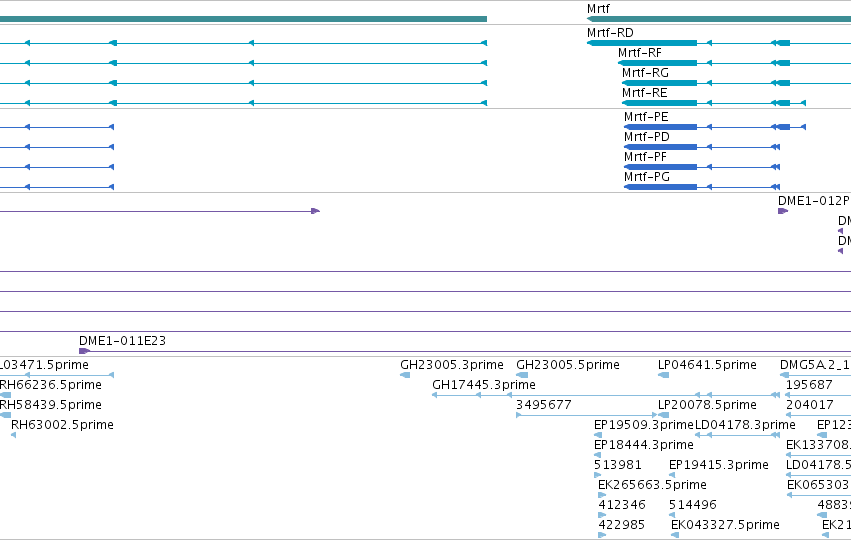This screenshot has width=851, height=540.
Task: Select GH23005.3prime EST label
Action: coord(452,365)
